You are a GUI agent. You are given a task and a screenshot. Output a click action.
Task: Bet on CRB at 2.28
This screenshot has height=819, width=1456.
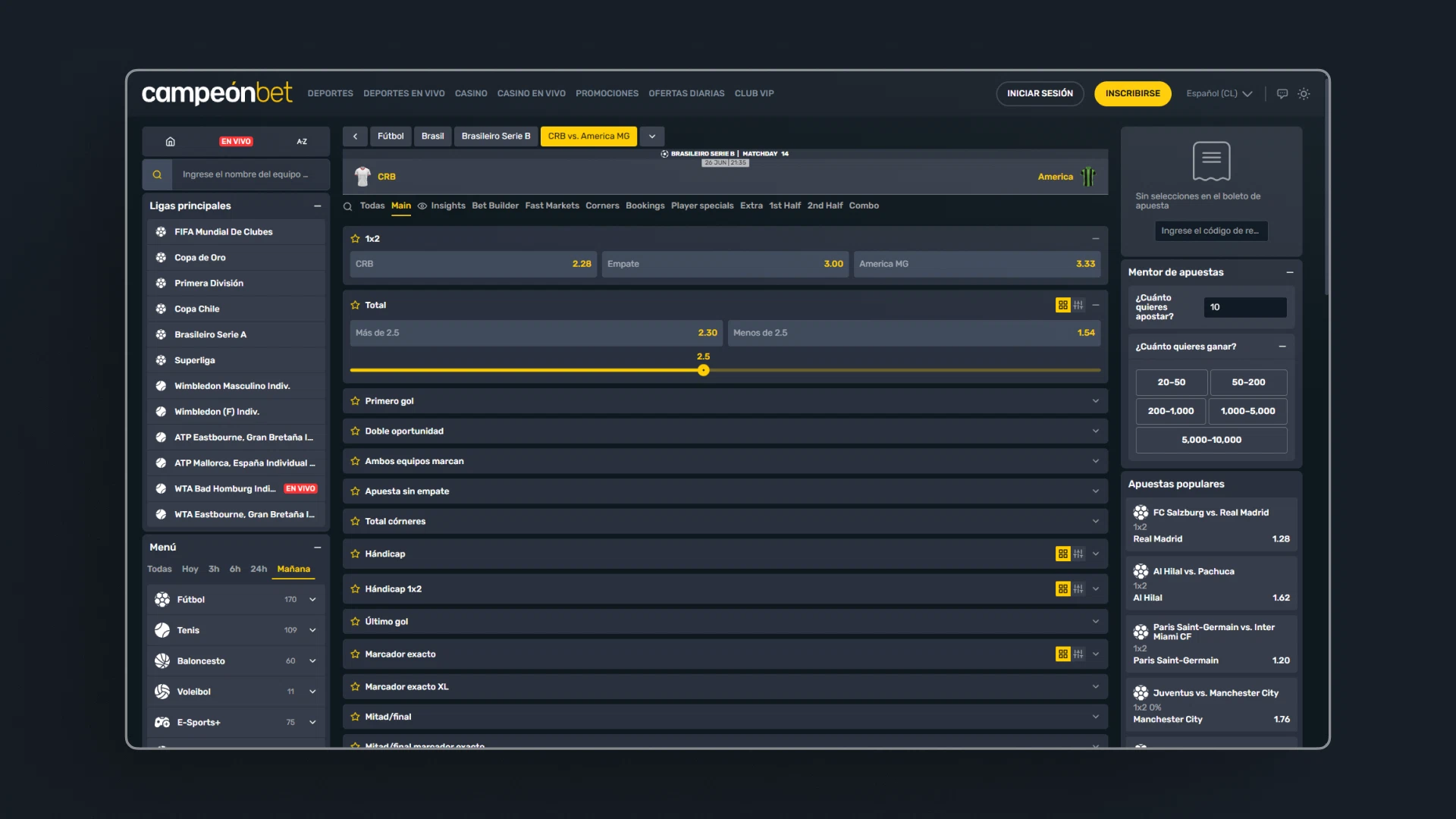[473, 264]
